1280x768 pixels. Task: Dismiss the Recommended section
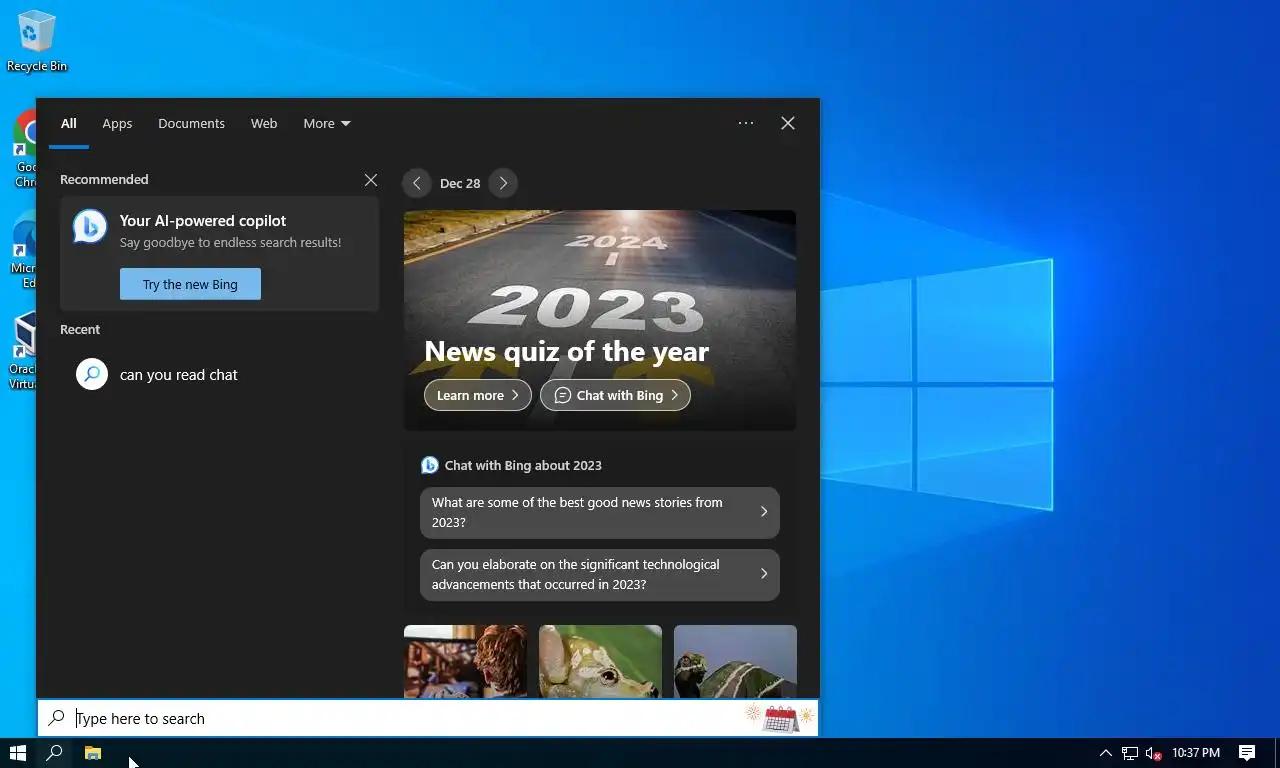tap(371, 180)
